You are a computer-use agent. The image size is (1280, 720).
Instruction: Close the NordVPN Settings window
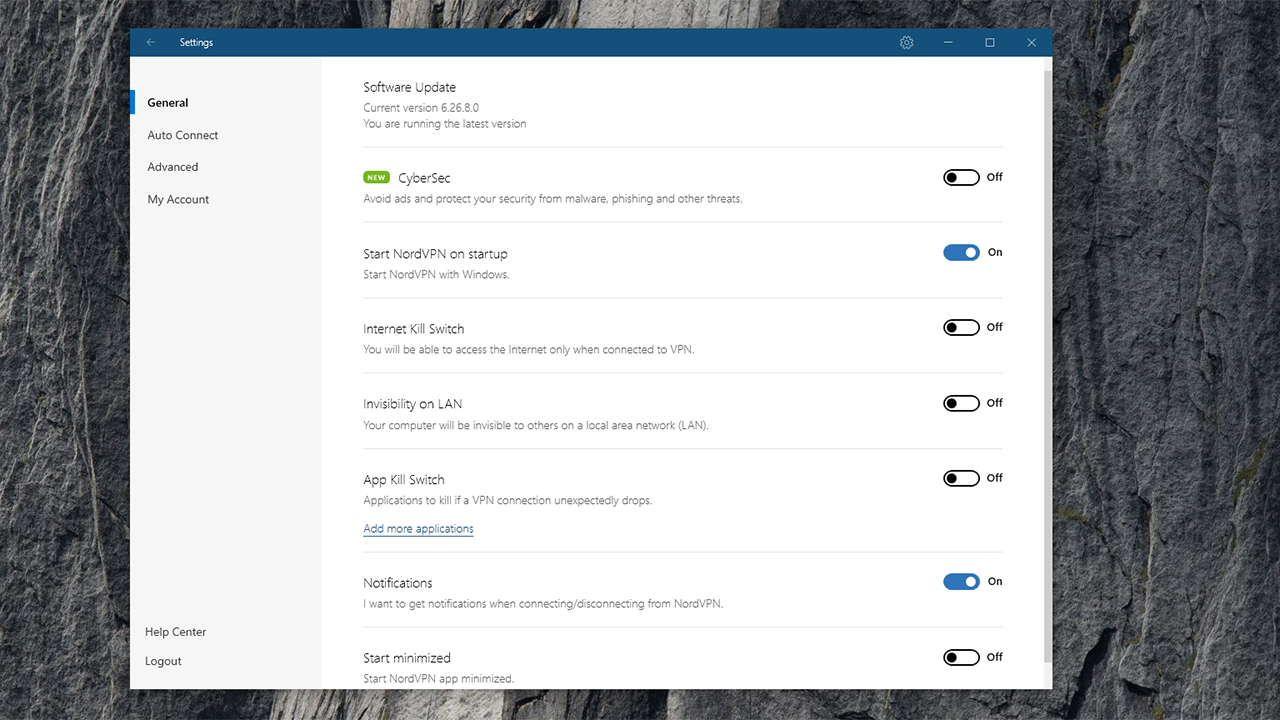1032,42
